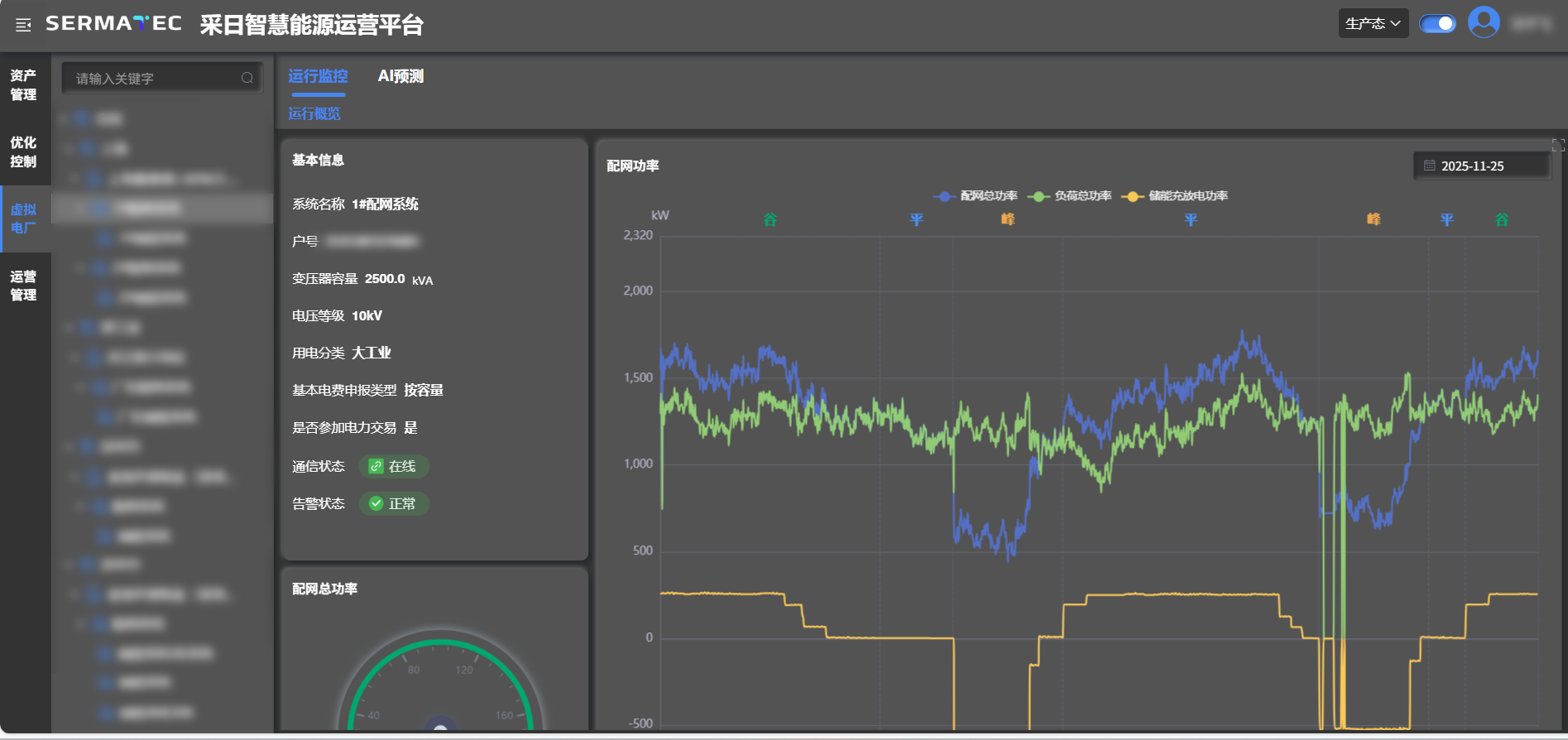The width and height of the screenshot is (1568, 740).
Task: Toggle 配网总功率 legend series visibility
Action: (976, 196)
